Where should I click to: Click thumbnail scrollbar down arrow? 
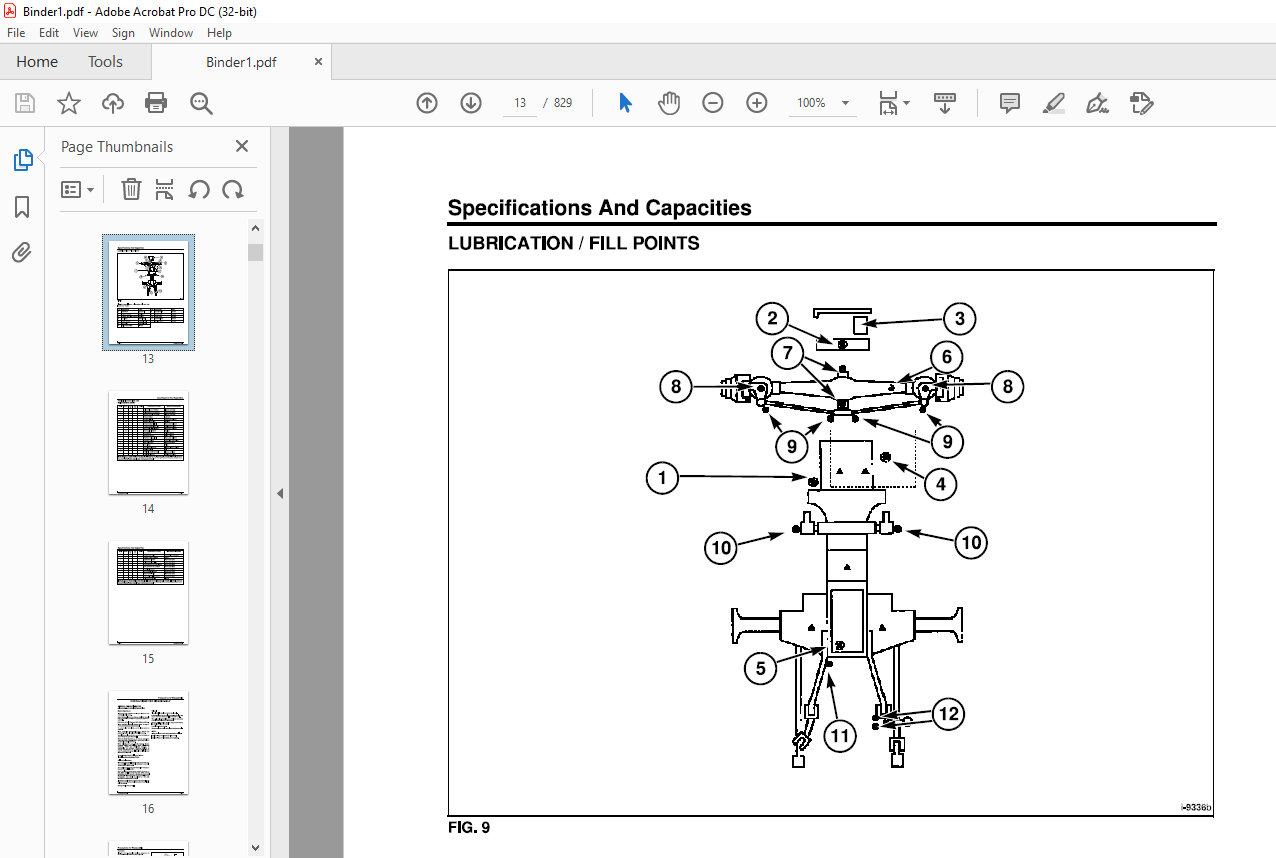[x=255, y=848]
